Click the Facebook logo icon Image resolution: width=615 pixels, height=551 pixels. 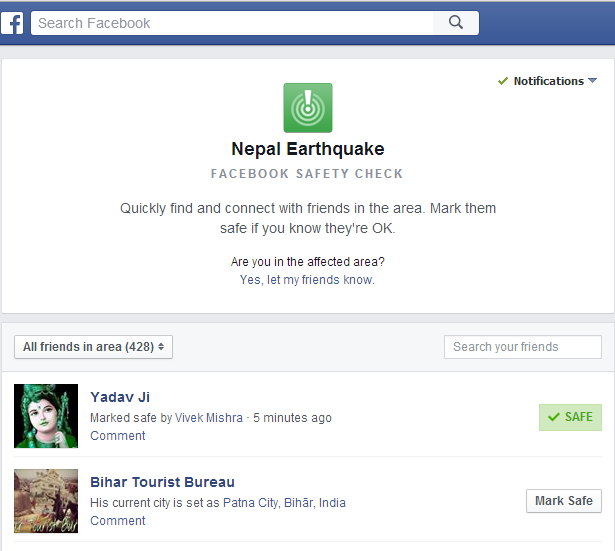click(x=12, y=23)
